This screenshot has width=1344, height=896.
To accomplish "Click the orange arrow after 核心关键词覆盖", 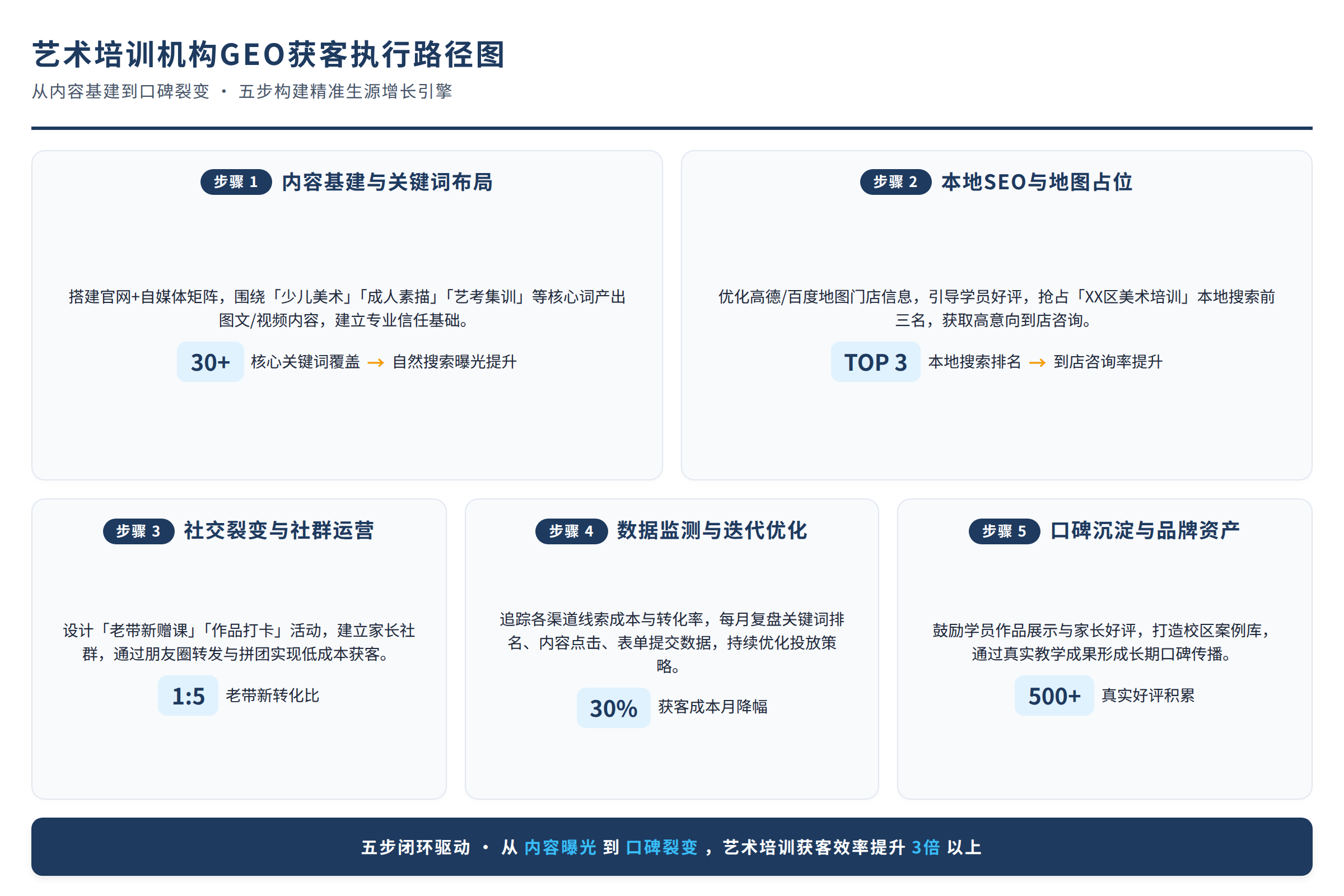I will (x=375, y=362).
